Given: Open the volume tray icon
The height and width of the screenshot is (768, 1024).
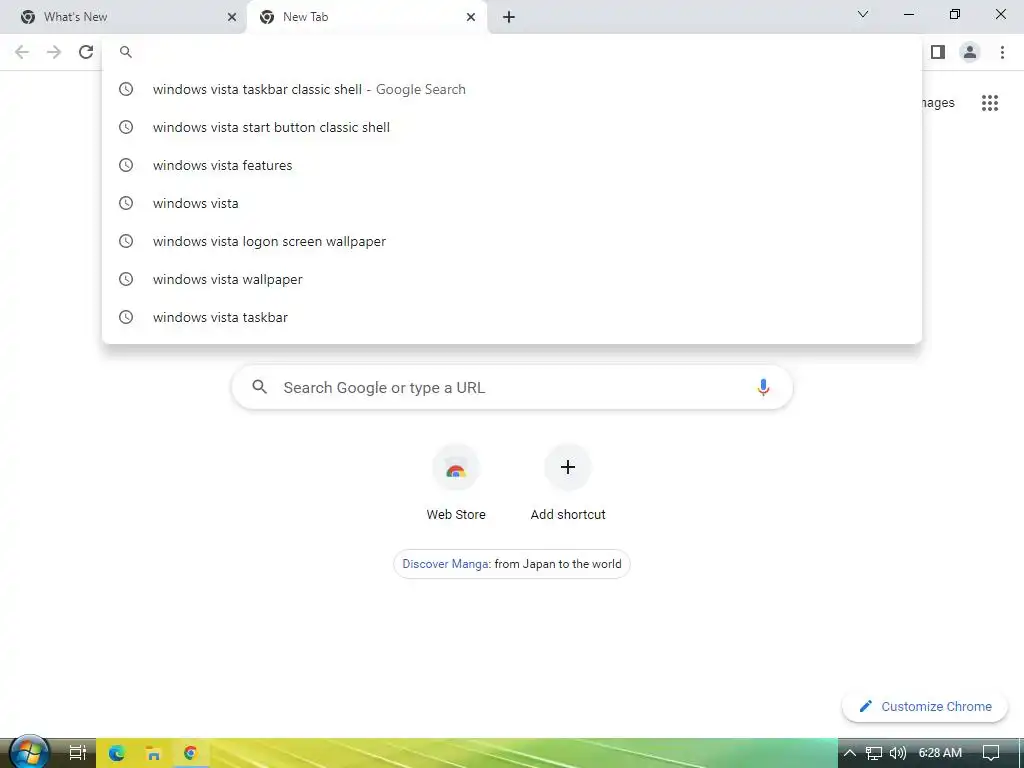Looking at the screenshot, I should (898, 753).
